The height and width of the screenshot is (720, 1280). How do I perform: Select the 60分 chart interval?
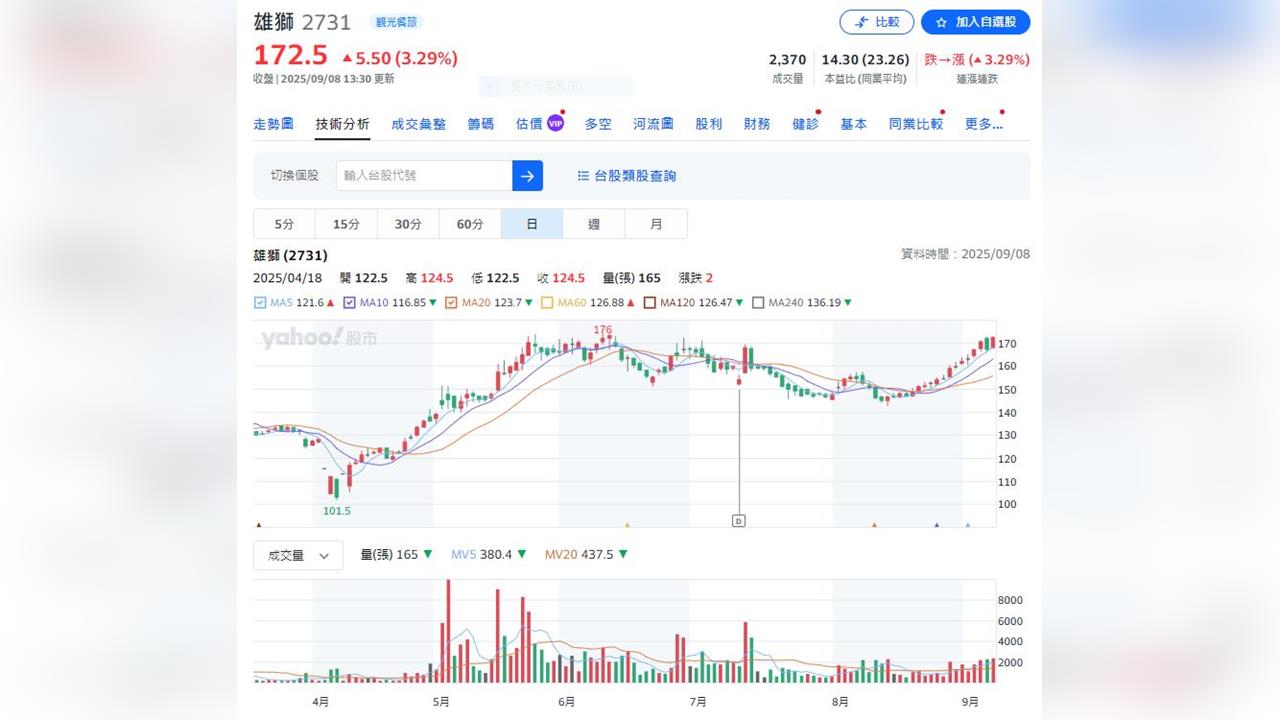470,224
